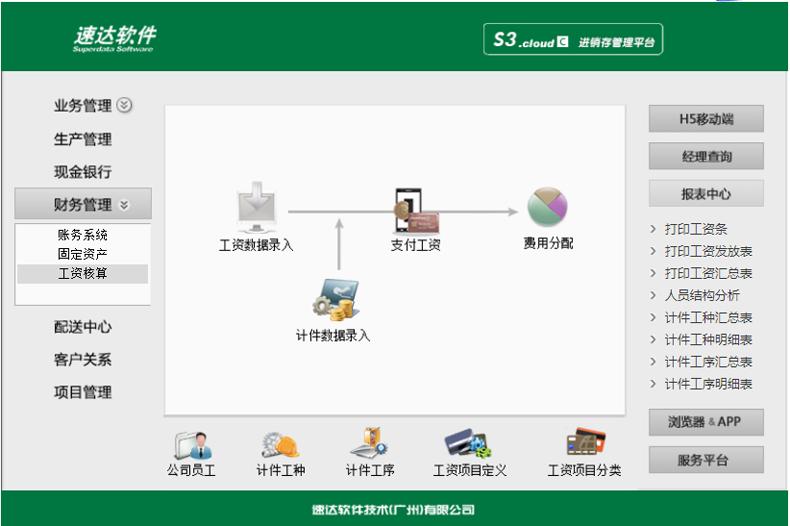The image size is (790, 526).
Task: Click the 服务平台 button
Action: [706, 459]
